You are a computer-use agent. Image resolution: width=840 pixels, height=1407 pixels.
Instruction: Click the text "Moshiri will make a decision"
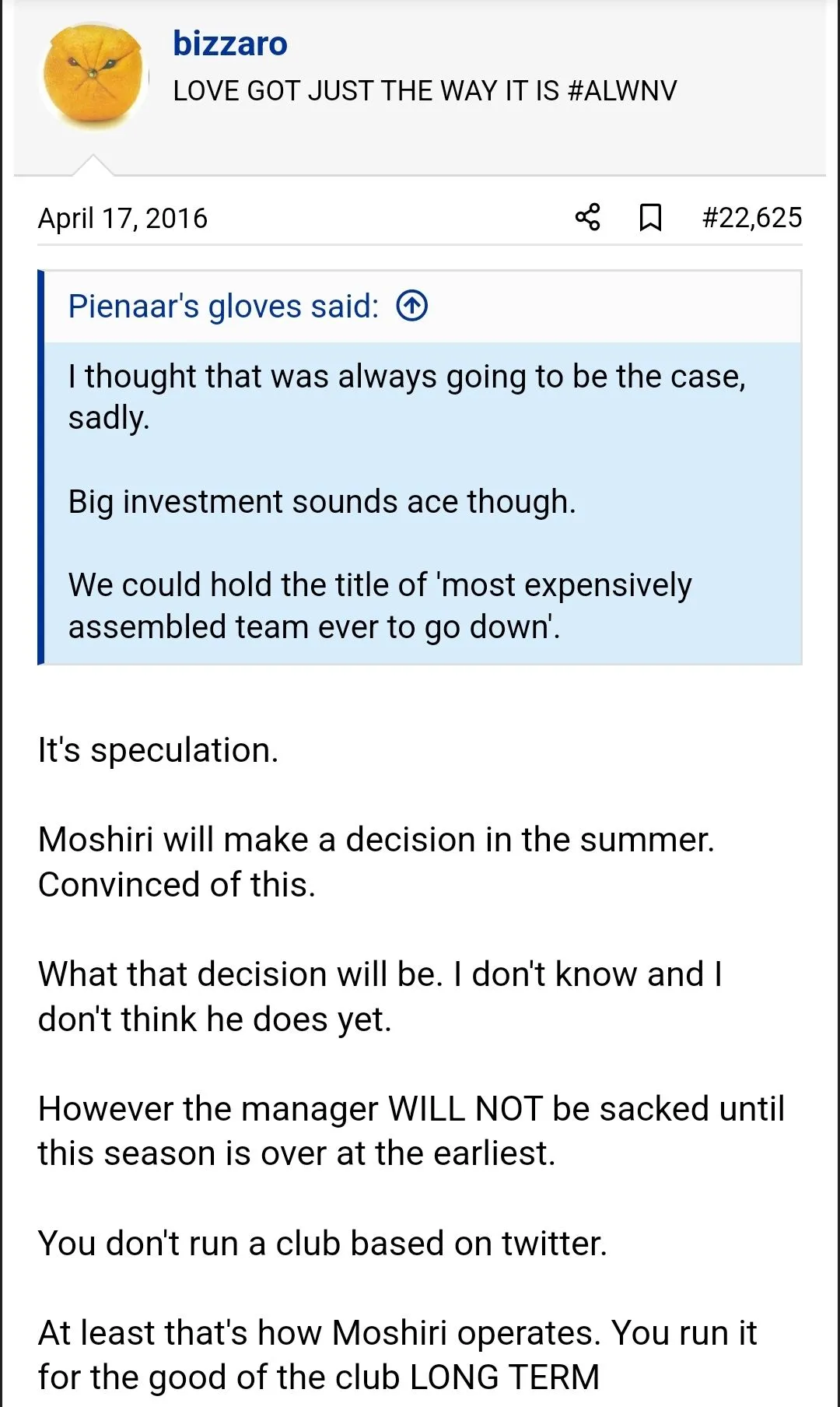(376, 840)
